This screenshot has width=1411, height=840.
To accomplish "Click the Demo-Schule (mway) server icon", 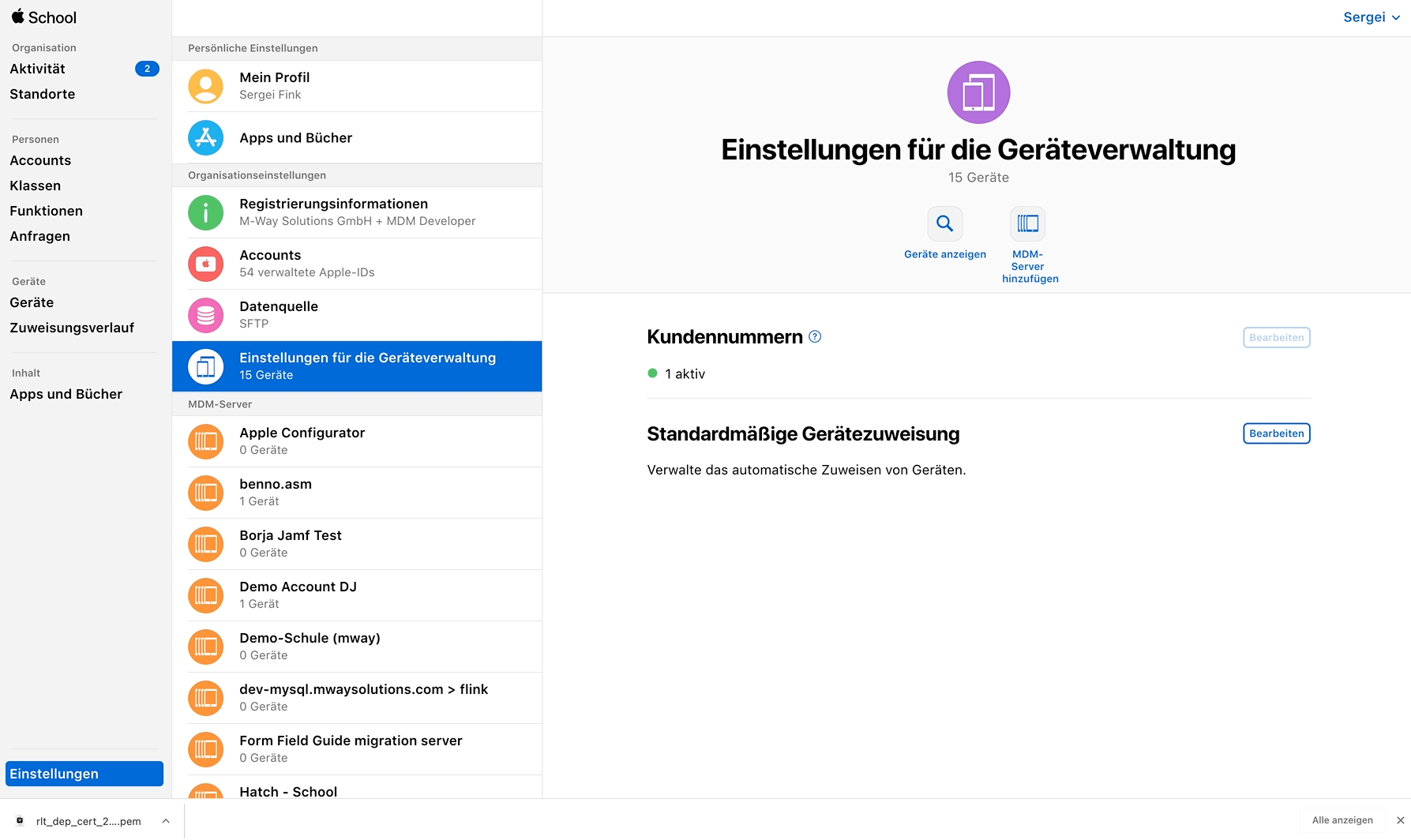I will [205, 647].
